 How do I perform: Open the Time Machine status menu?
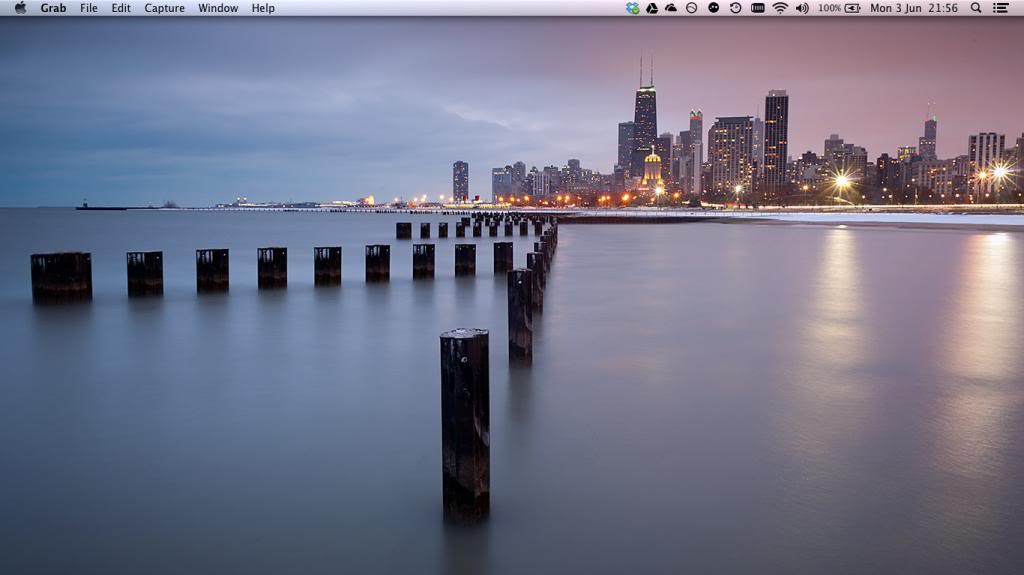(x=735, y=8)
